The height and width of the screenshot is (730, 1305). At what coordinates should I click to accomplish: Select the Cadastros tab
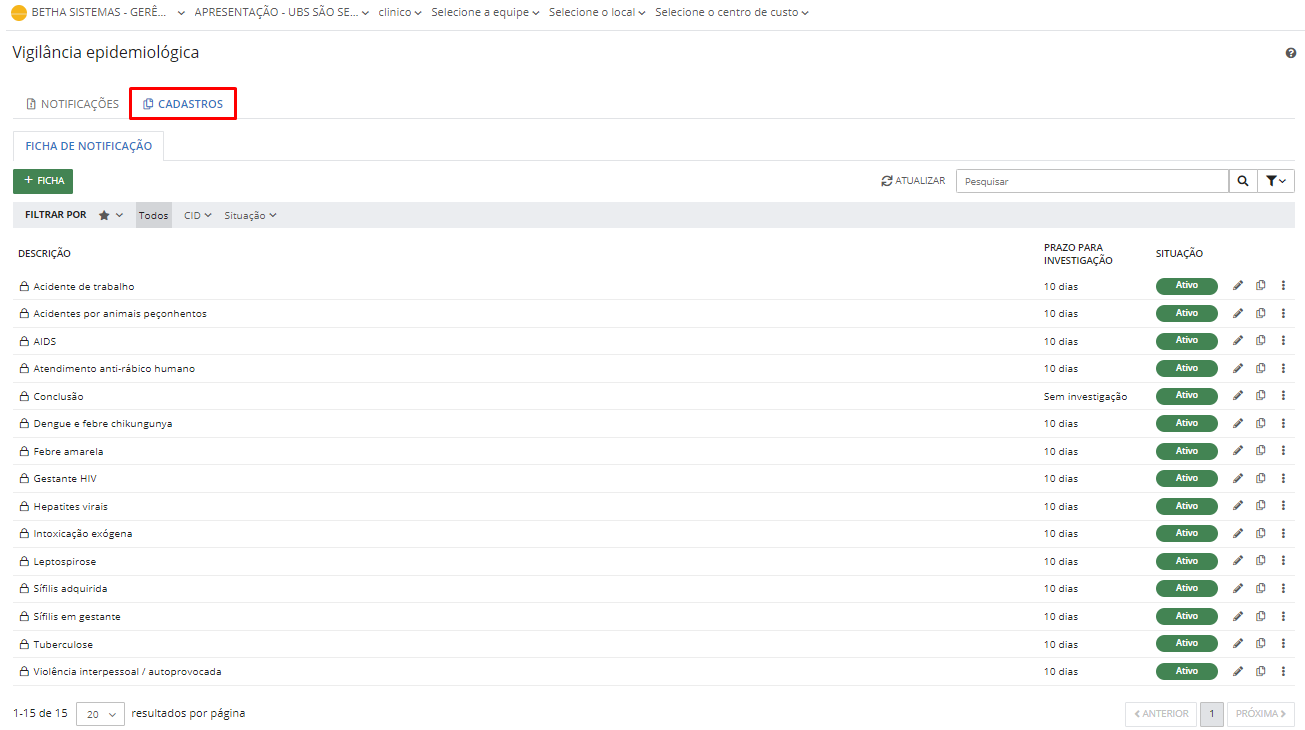183,104
